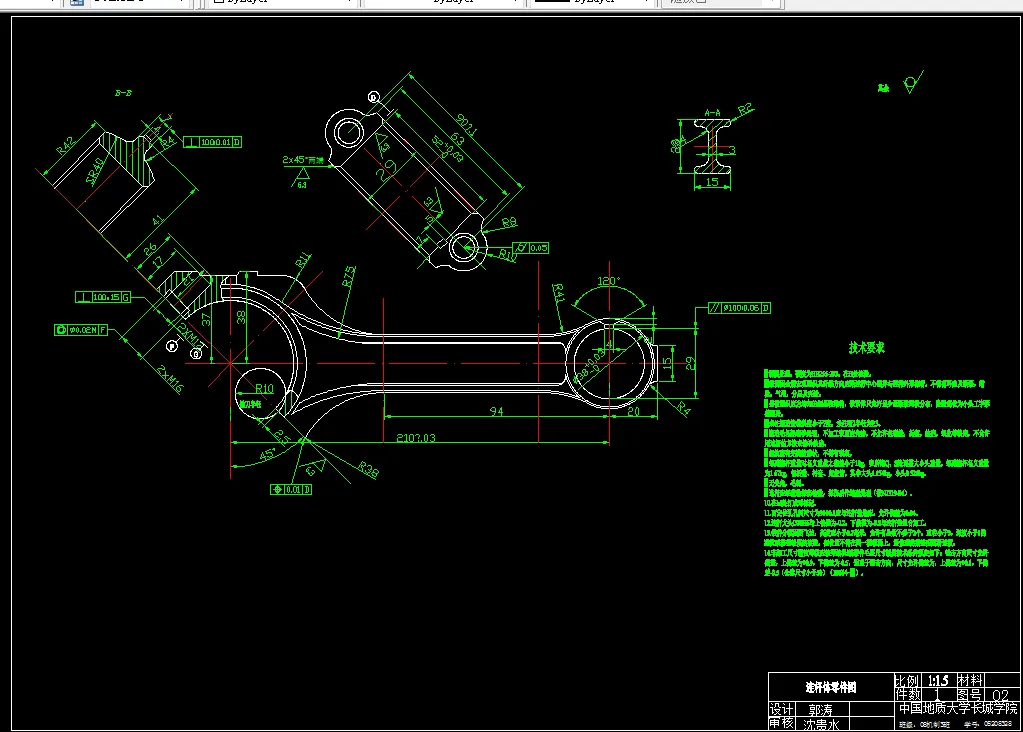
Task: Click the R10 label inside bolt hole circle
Action: [x=264, y=389]
